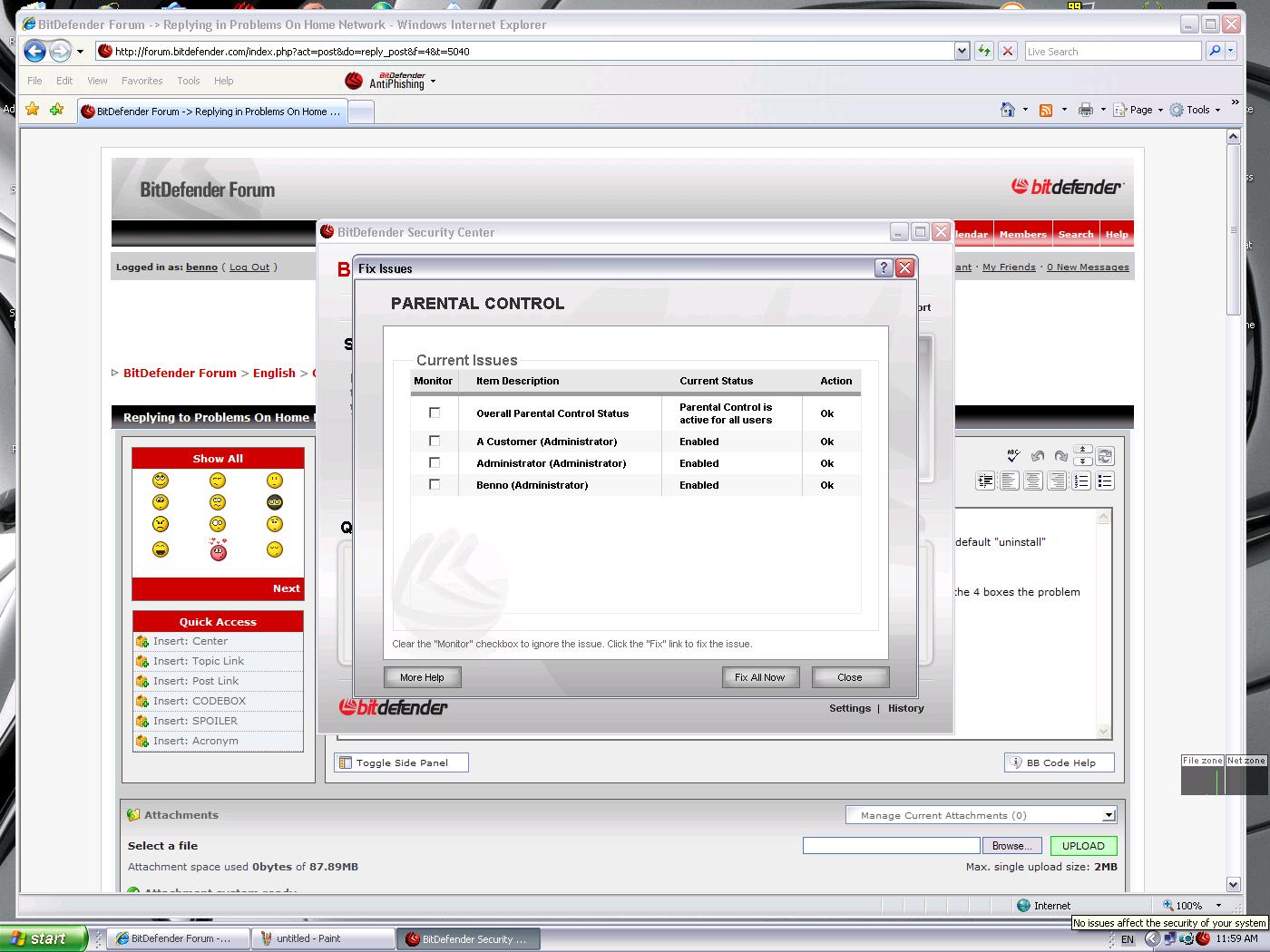Shrink the editor with the up-arrows button
The width and height of the screenshot is (1270, 952).
[1083, 451]
